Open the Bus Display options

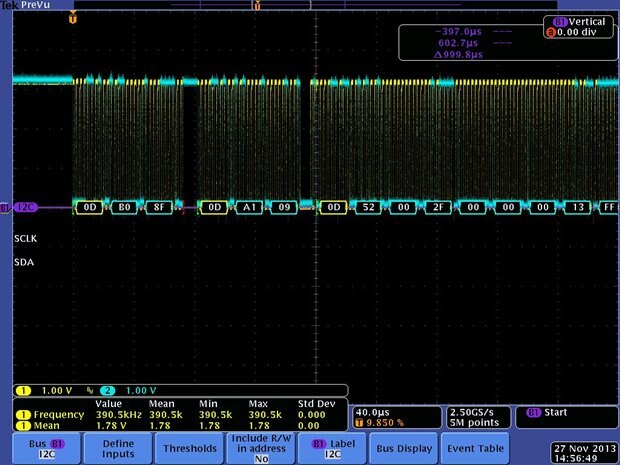pyautogui.click(x=404, y=449)
